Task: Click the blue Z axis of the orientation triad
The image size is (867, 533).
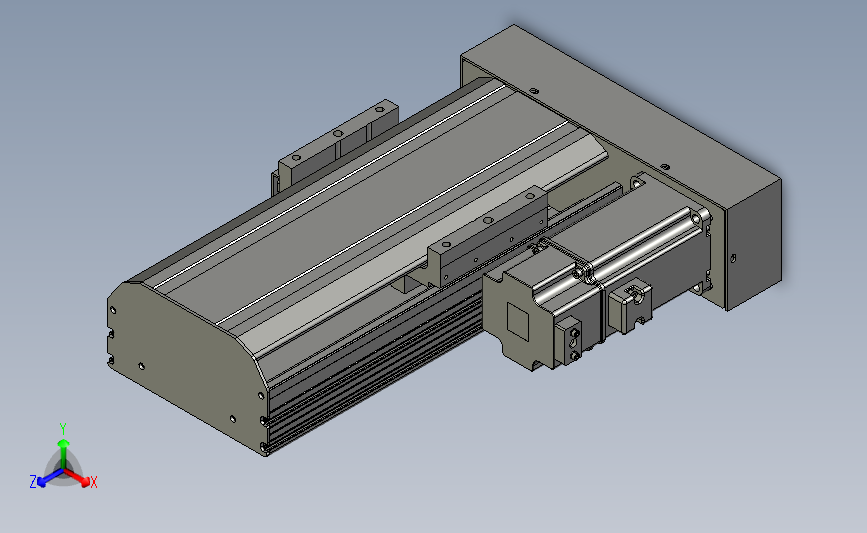Action: pyautogui.click(x=50, y=478)
